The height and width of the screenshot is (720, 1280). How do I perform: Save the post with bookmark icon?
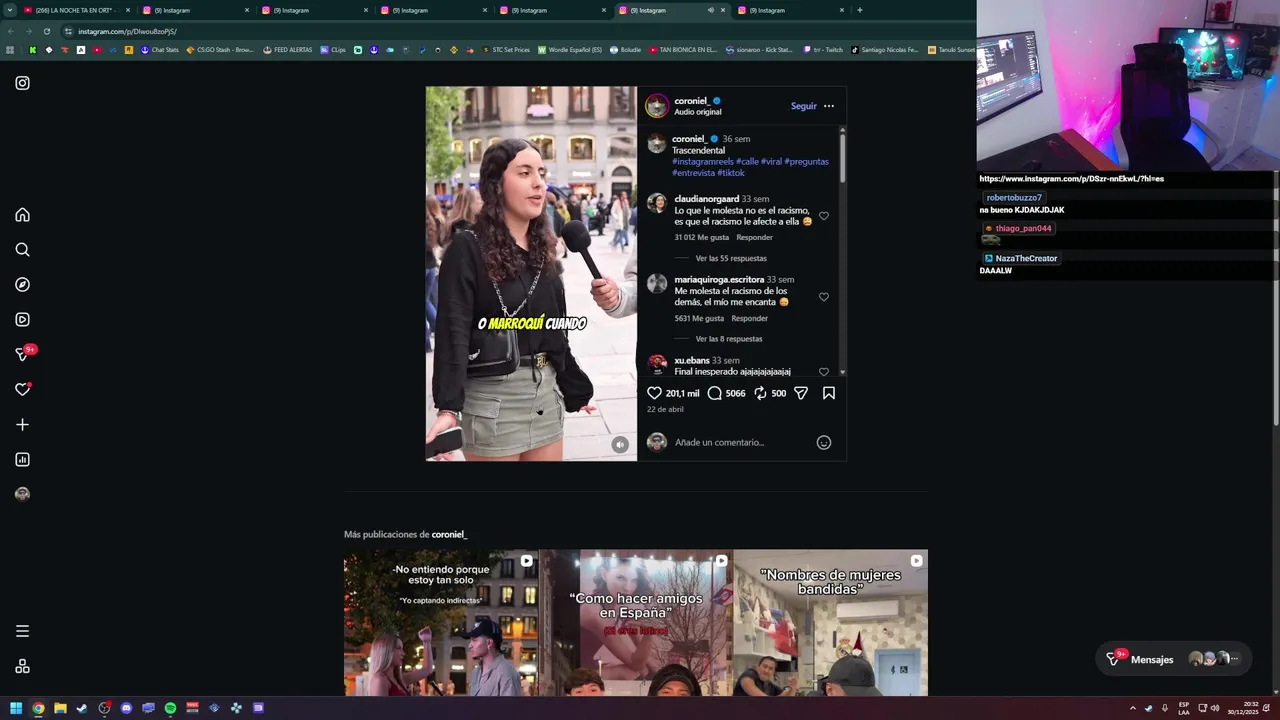click(x=829, y=393)
